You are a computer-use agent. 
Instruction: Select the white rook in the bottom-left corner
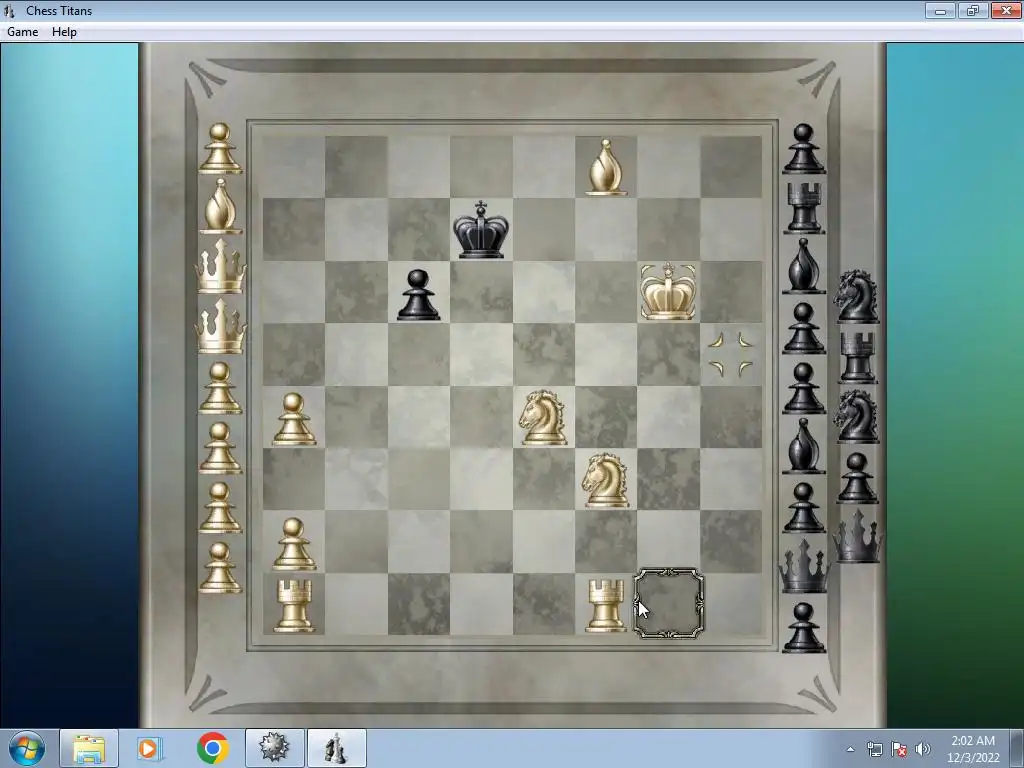[294, 605]
